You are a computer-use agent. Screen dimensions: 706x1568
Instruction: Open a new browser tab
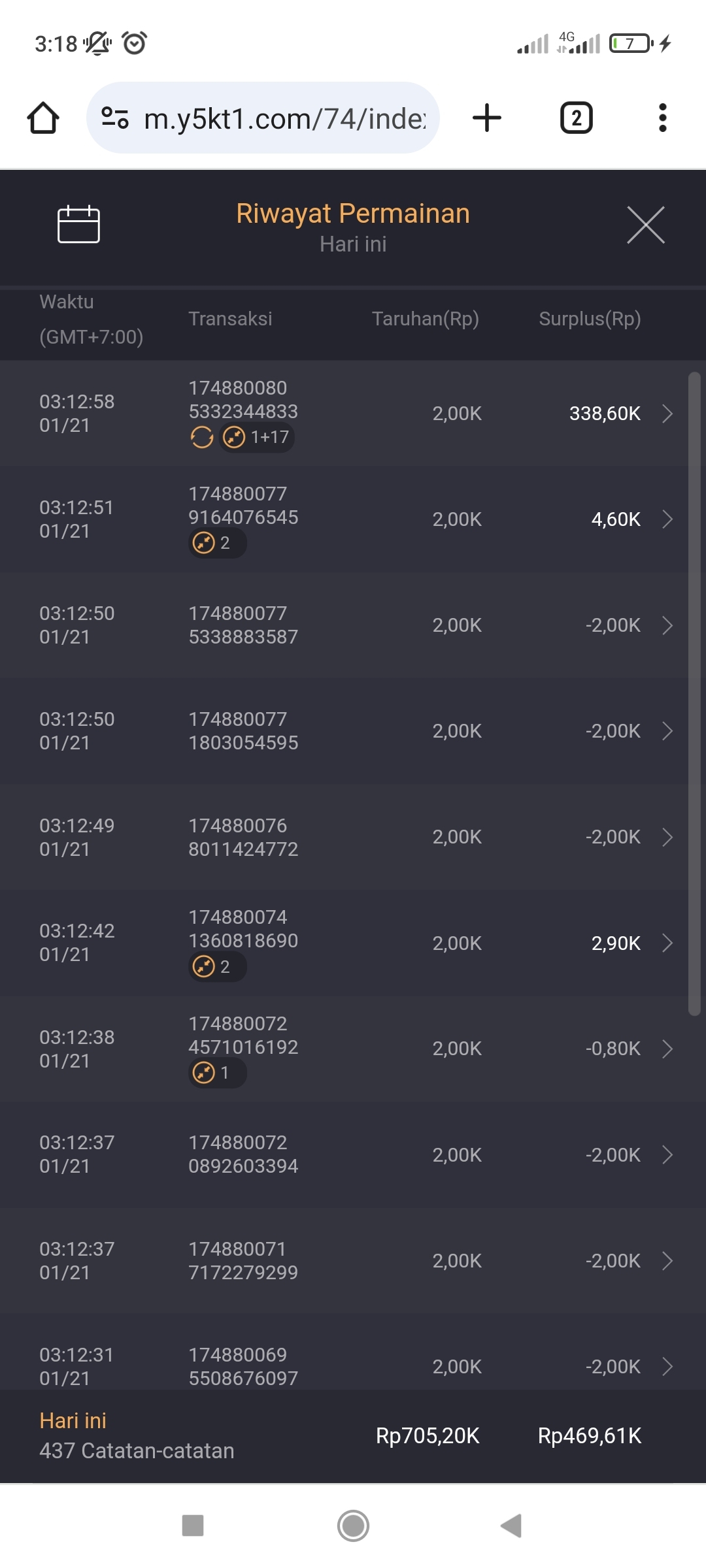pyautogui.click(x=487, y=118)
